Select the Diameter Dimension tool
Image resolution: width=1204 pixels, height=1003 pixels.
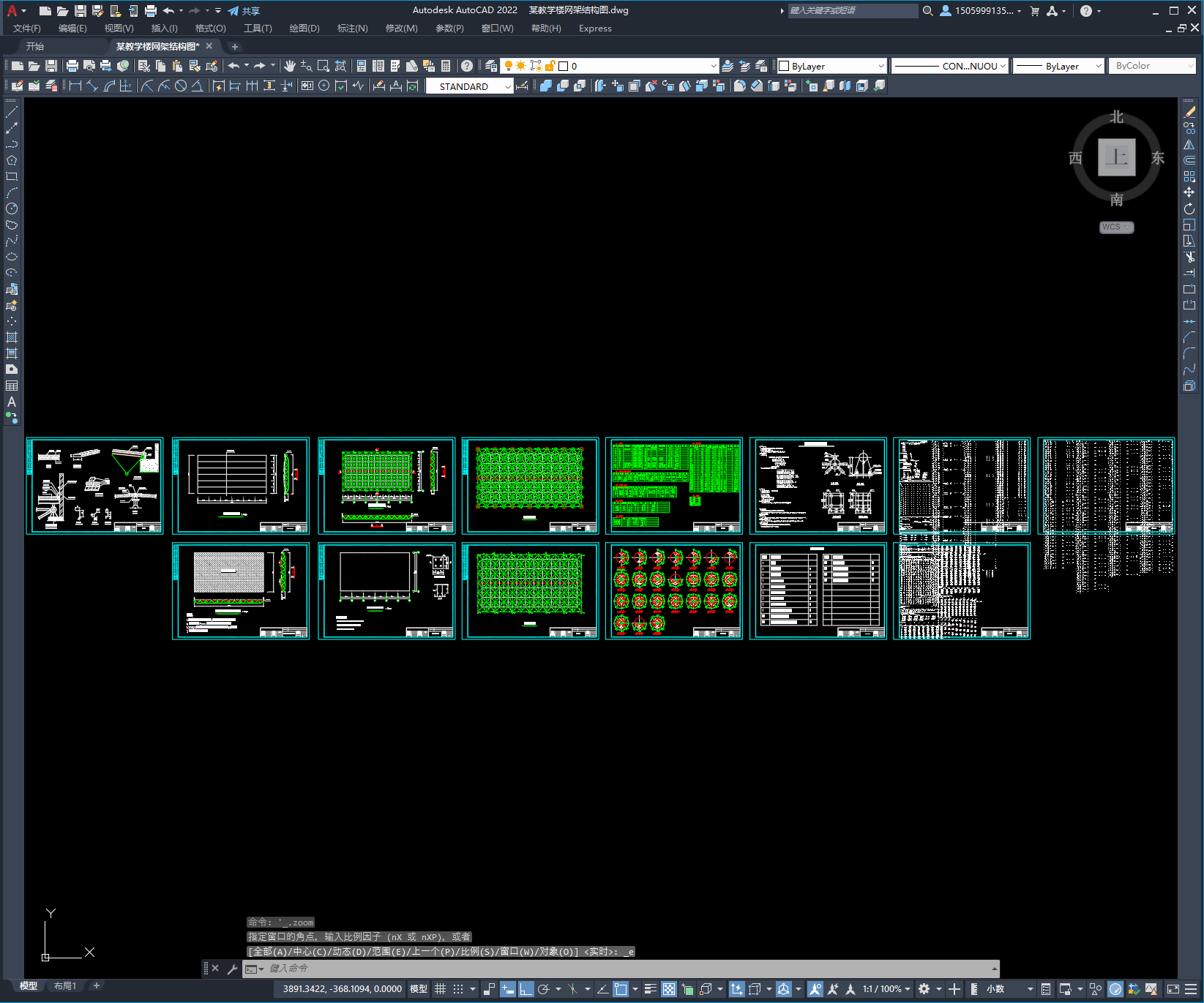point(180,86)
